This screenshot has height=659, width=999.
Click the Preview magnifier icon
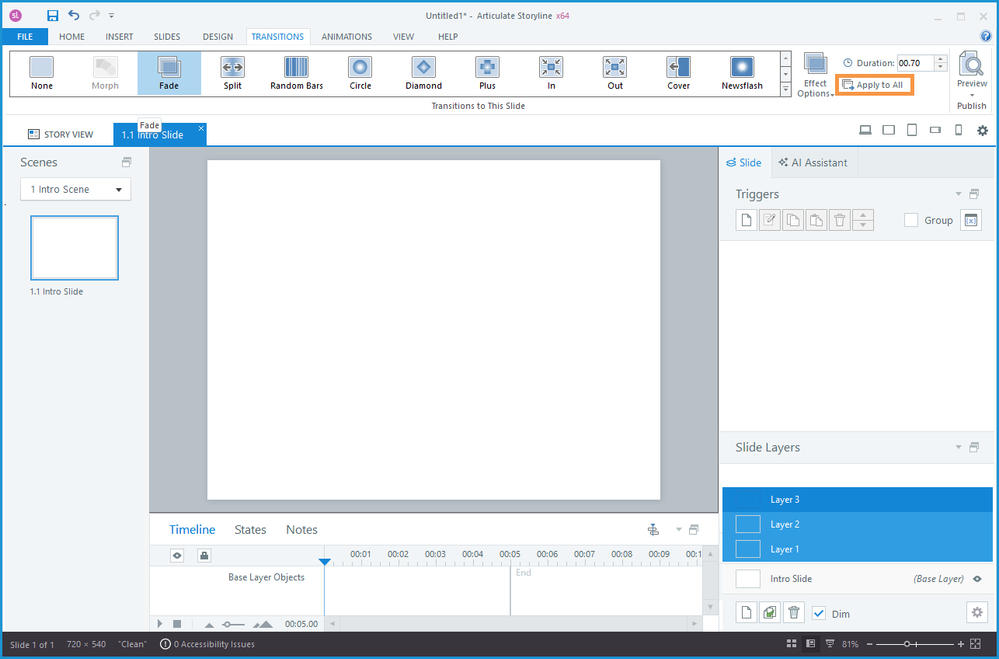(971, 65)
